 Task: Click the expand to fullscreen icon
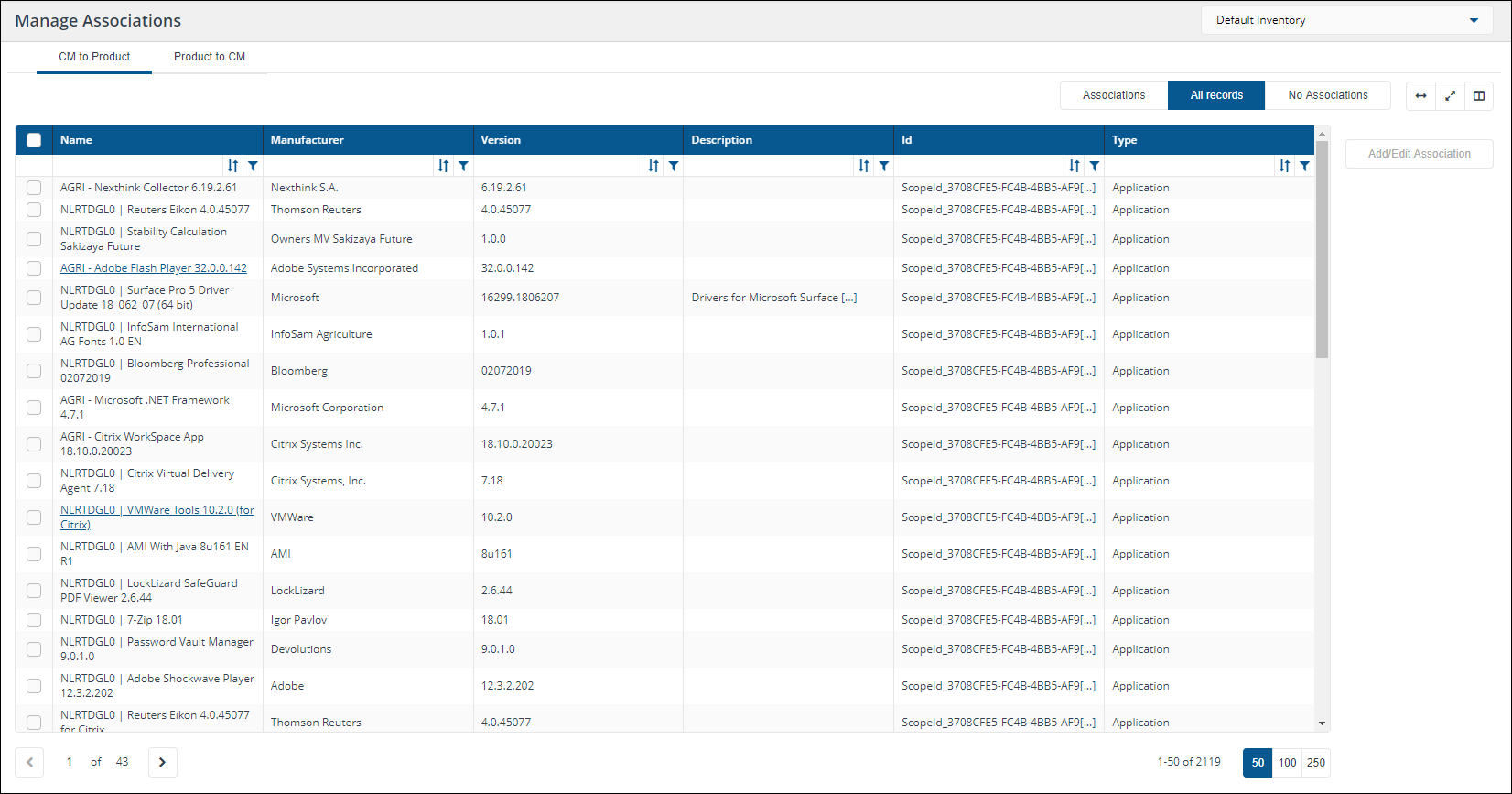[x=1450, y=96]
